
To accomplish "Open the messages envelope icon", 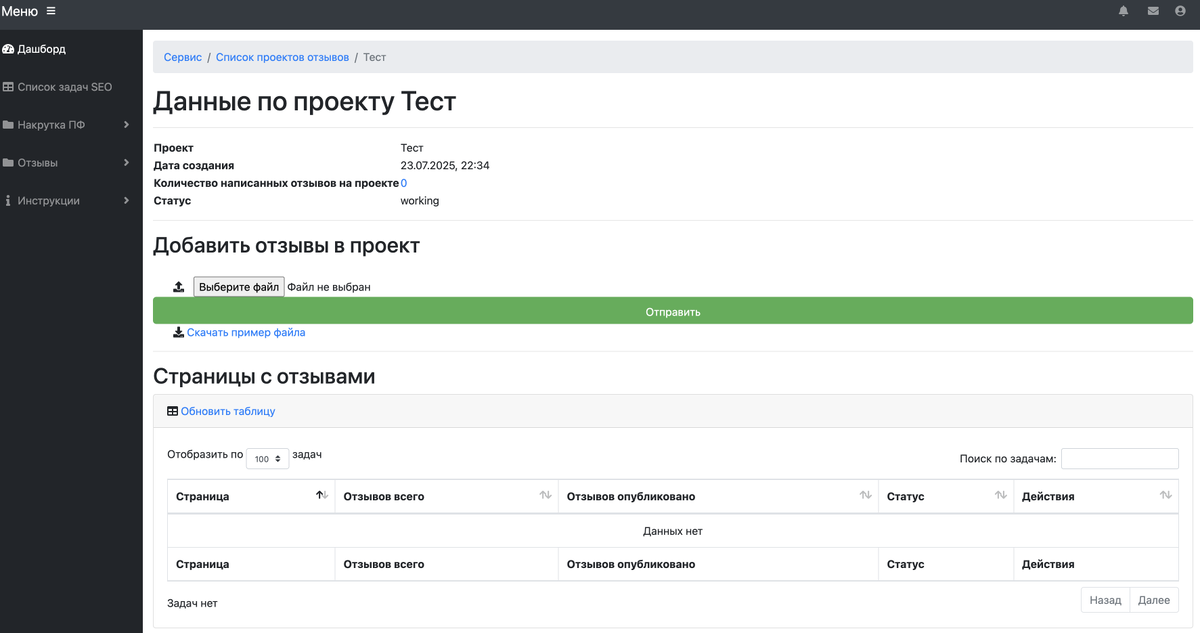I will (1152, 11).
